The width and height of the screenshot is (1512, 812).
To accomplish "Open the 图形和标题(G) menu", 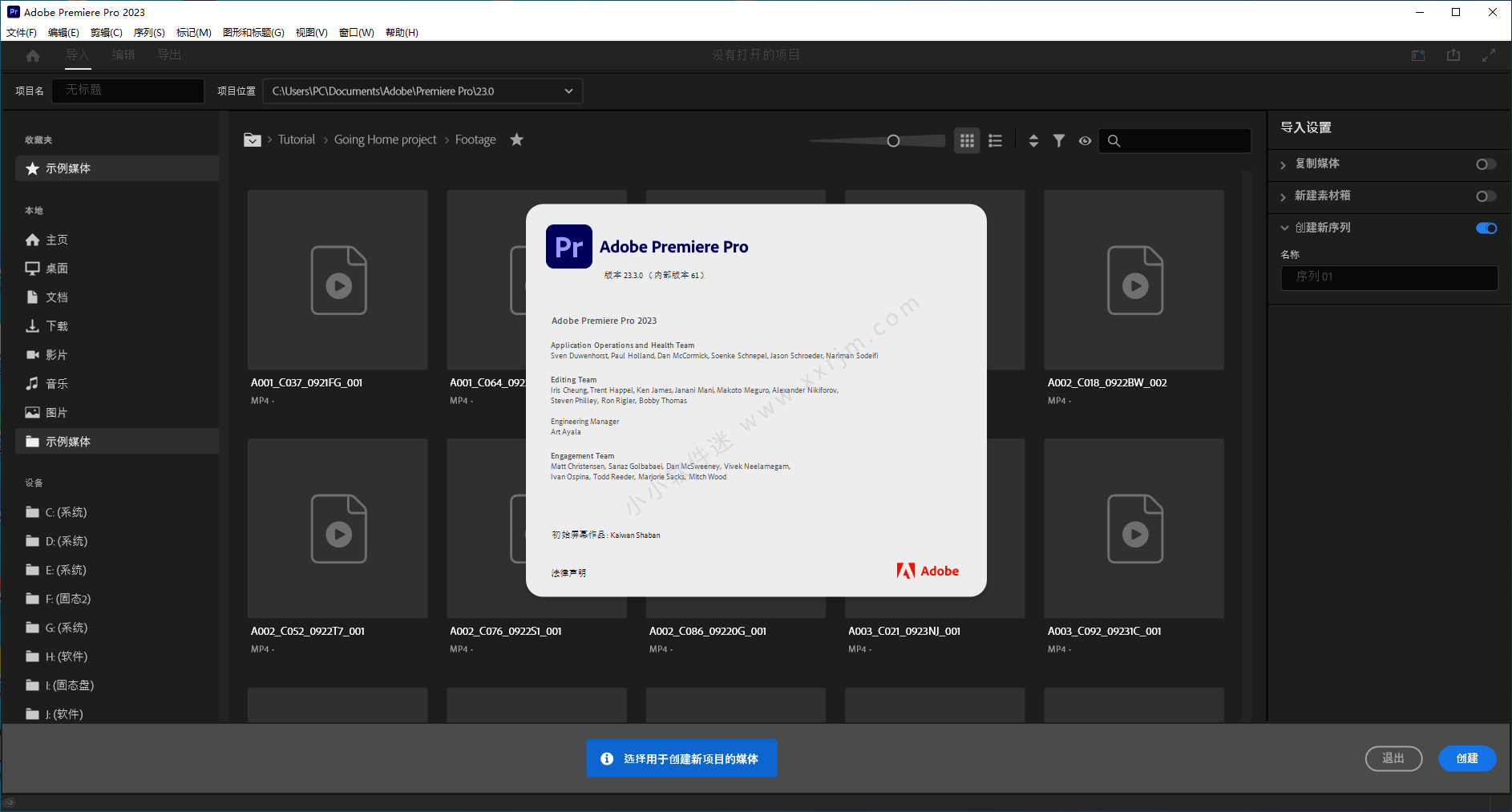I will point(253,33).
